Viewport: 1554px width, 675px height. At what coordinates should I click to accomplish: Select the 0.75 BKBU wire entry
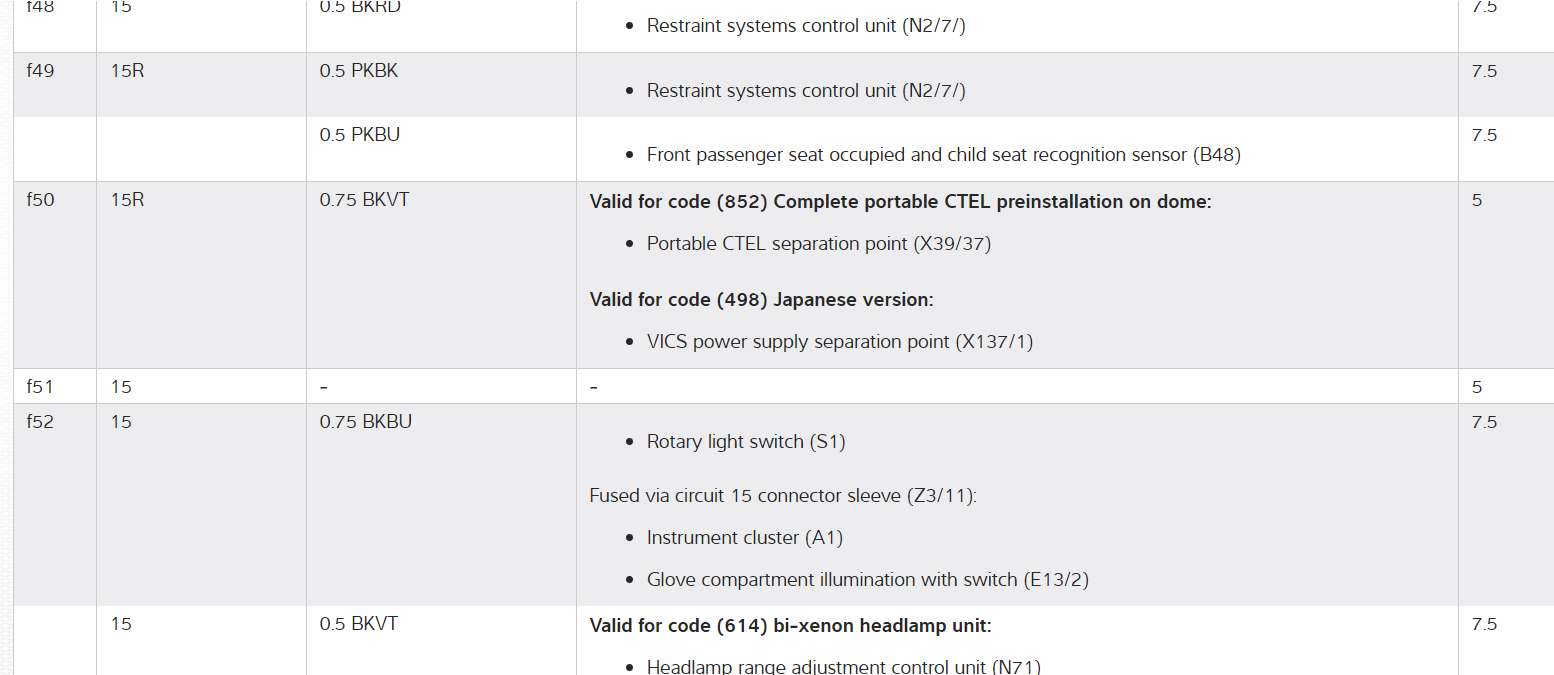coord(366,422)
